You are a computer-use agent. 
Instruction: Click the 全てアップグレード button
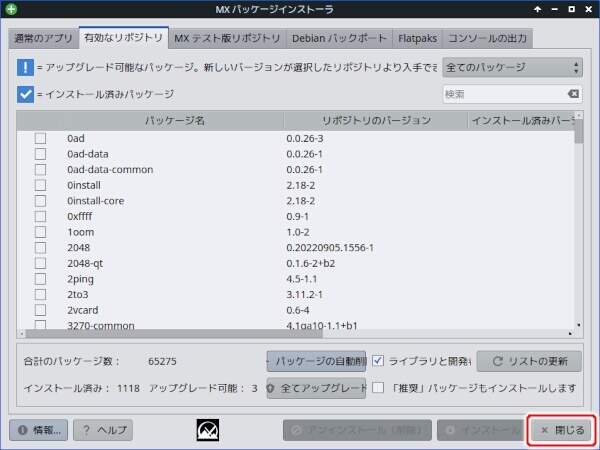pyautogui.click(x=316, y=388)
